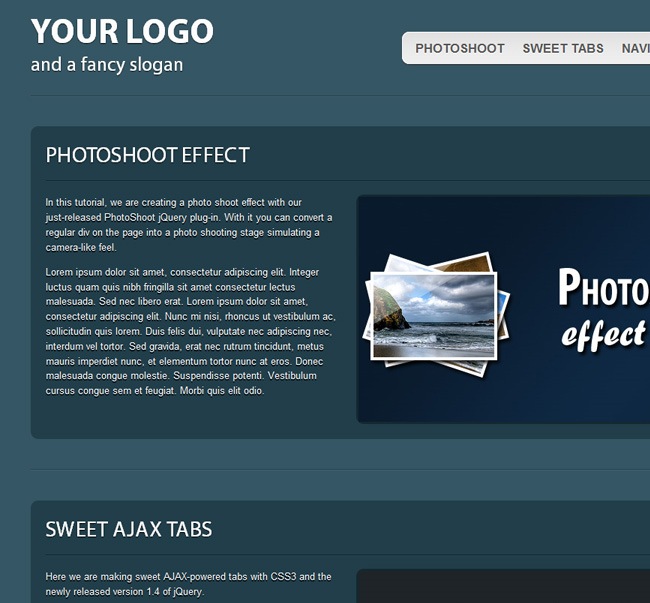Open the dark preview image under Sweet Ajax Tabs
This screenshot has height=603, width=650.
(503, 586)
